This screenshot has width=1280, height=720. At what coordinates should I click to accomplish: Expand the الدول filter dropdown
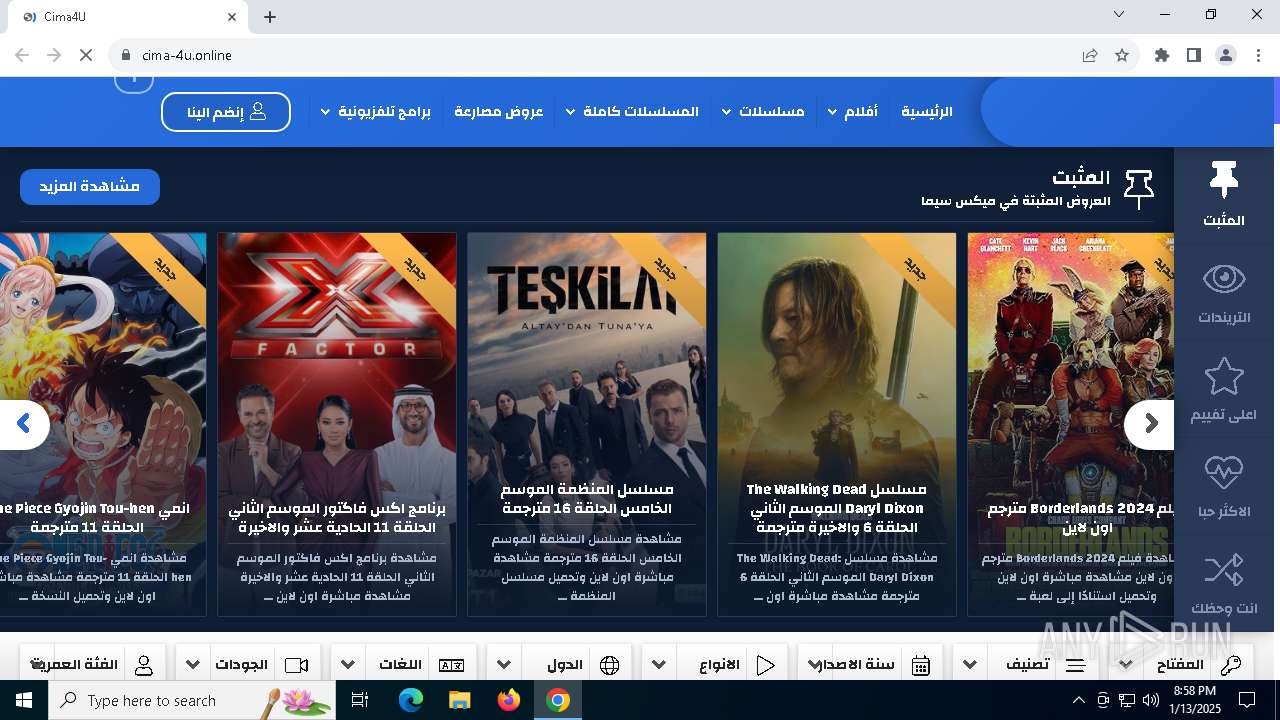pyautogui.click(x=504, y=665)
